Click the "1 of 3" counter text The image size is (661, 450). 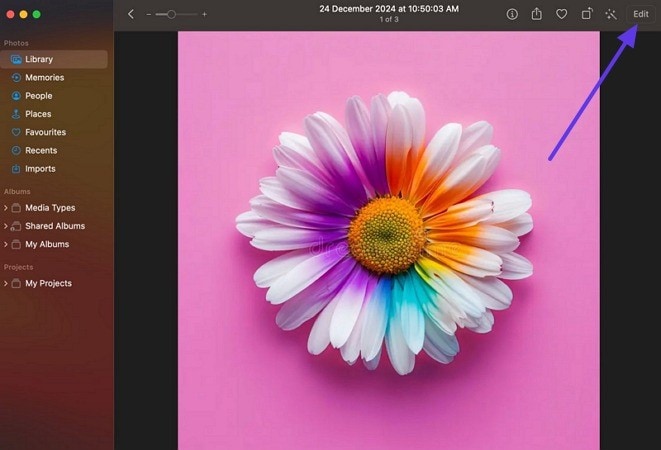point(389,19)
